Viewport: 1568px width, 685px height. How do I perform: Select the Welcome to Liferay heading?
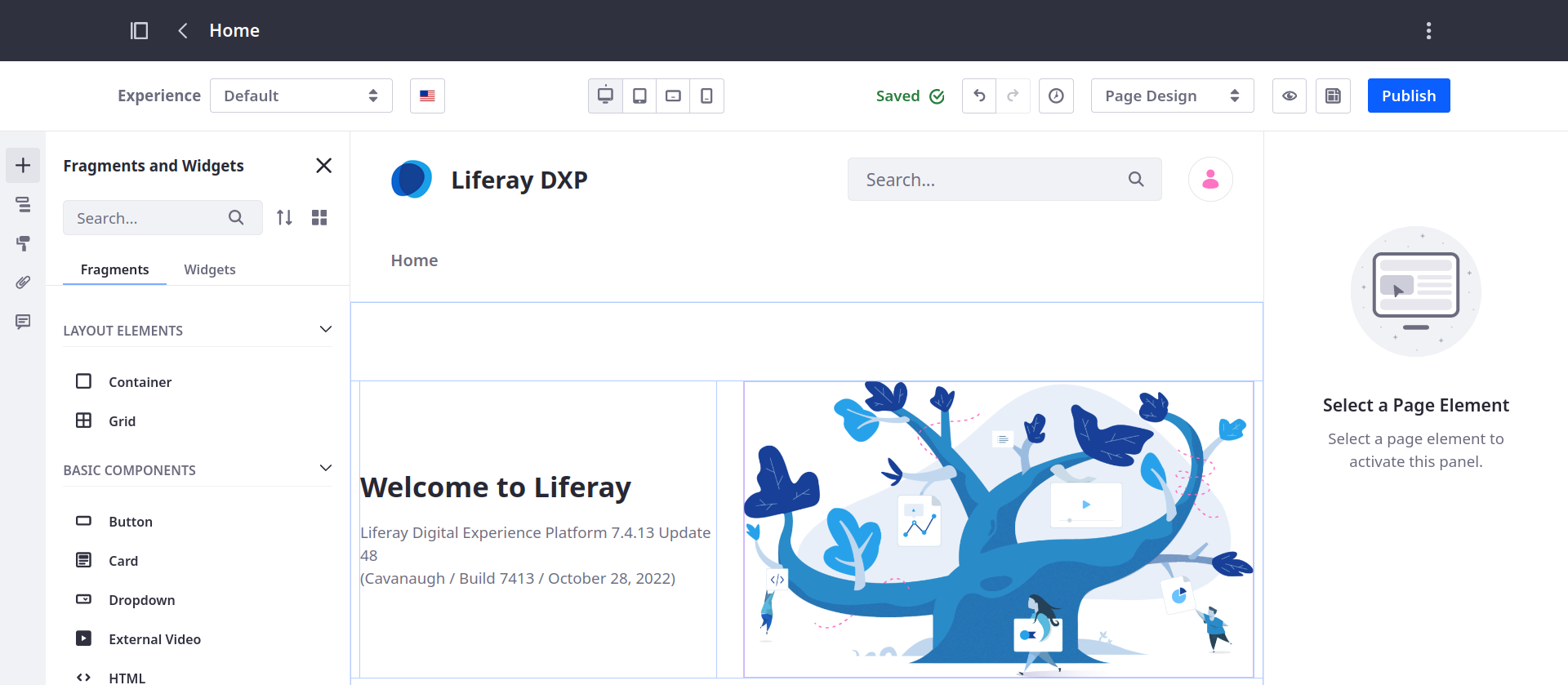[496, 487]
